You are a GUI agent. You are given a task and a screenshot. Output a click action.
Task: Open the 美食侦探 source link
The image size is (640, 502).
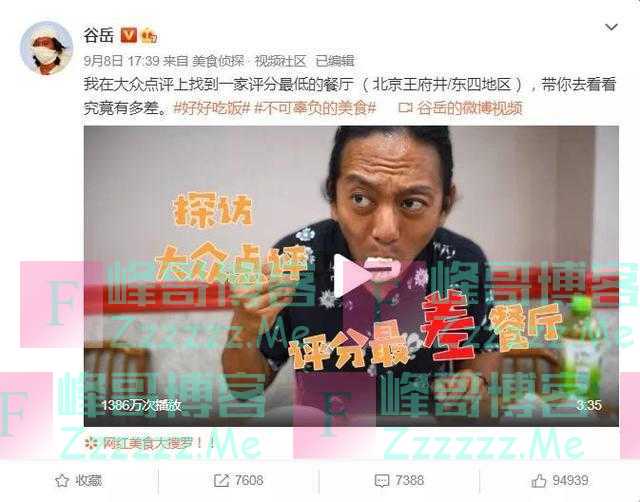pos(218,61)
